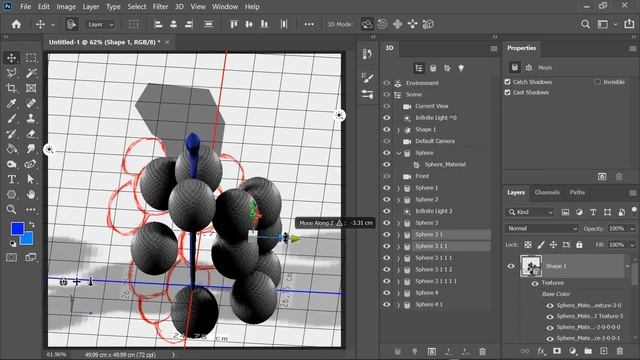Switch to the Paths tab
The image size is (640, 360).
[x=577, y=192]
